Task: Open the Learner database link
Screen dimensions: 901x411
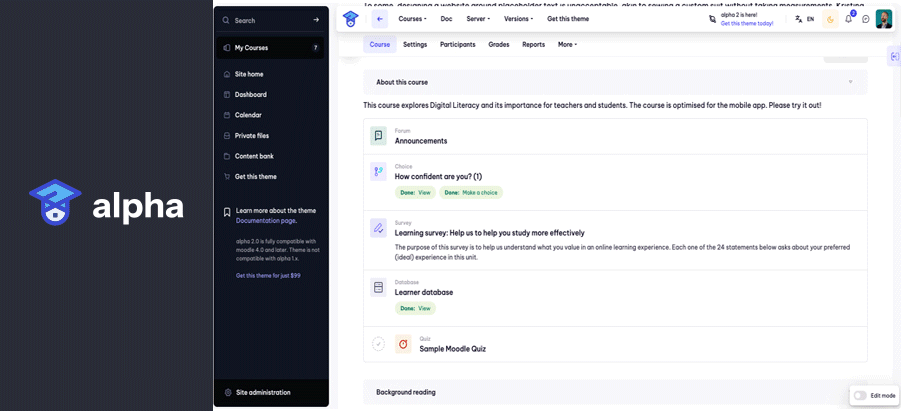Action: (x=423, y=292)
